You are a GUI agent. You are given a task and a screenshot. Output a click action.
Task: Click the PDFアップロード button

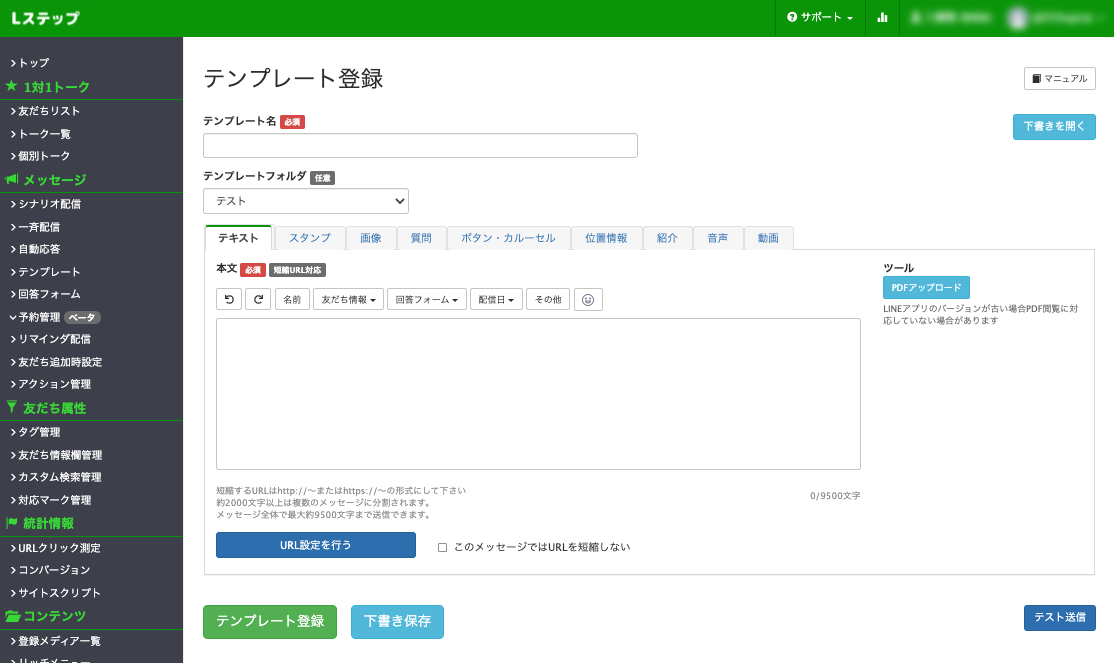pyautogui.click(x=925, y=287)
